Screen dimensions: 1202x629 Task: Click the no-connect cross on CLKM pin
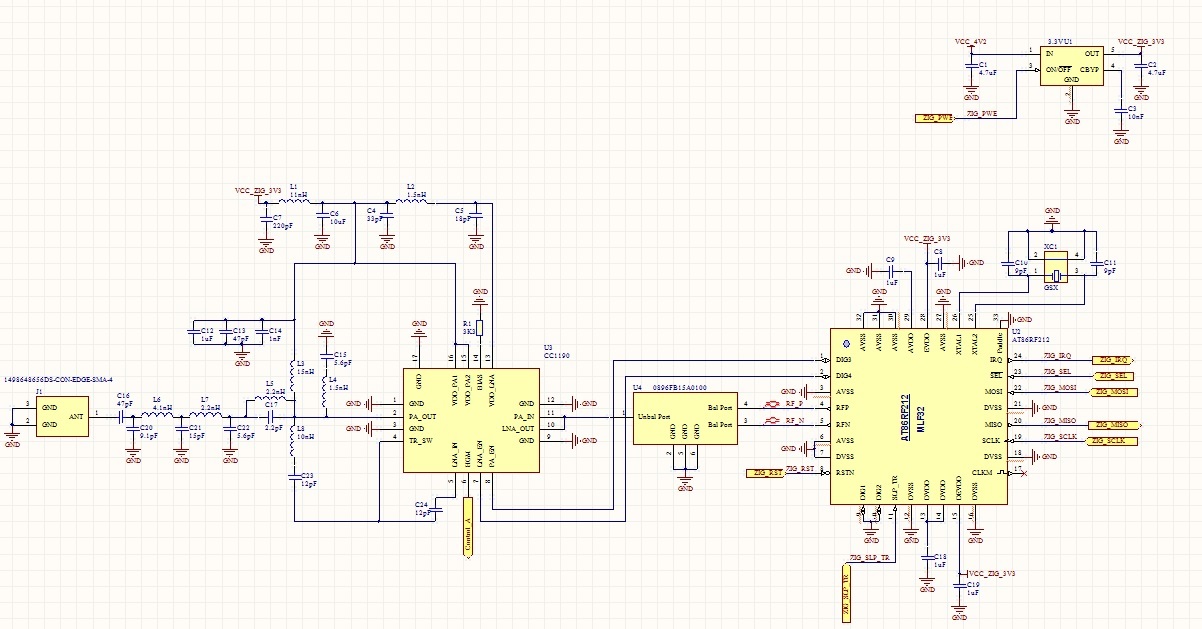point(1023,472)
